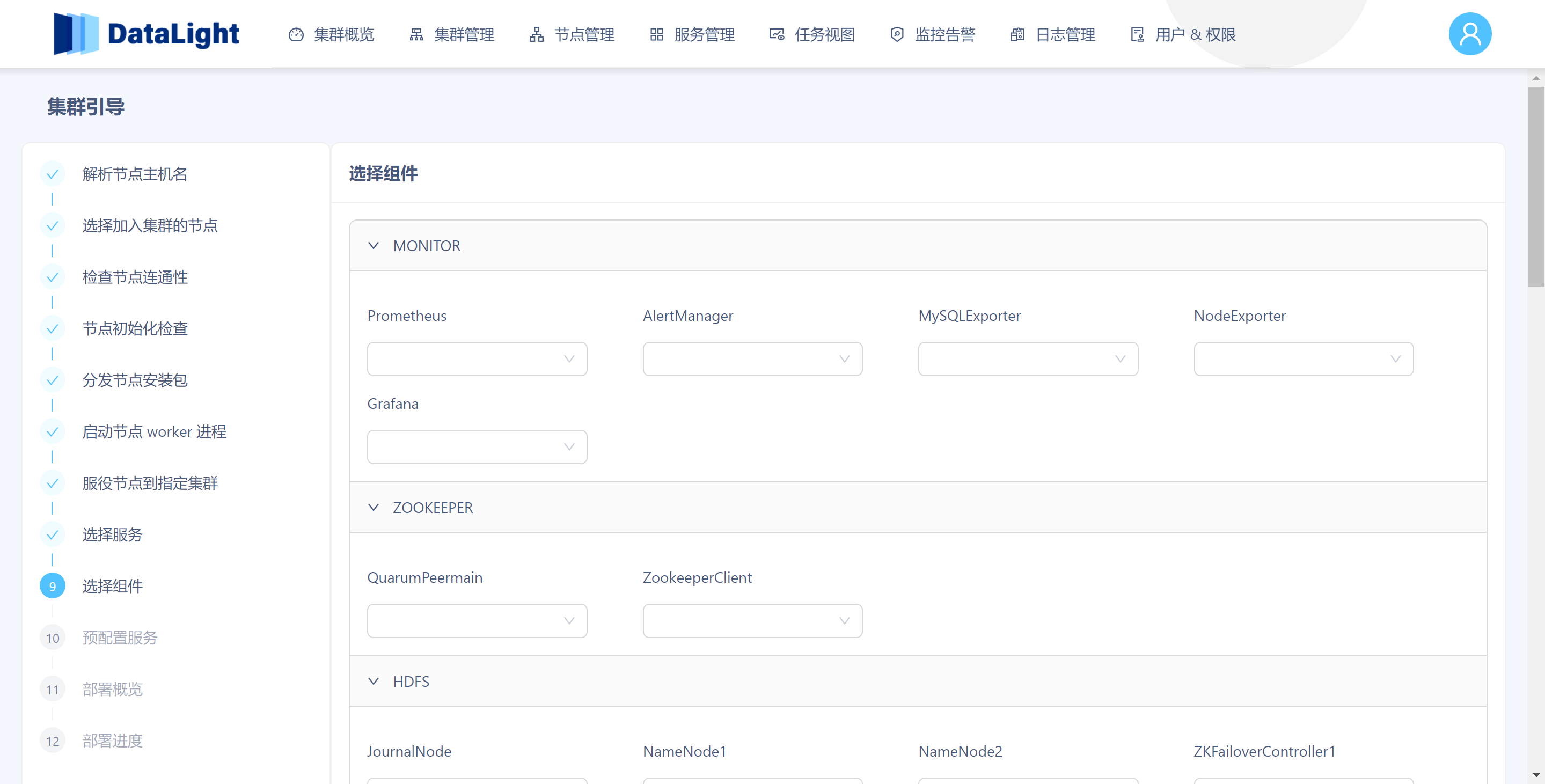
Task: Open the NodeExporter node dropdown
Action: pos(1304,360)
